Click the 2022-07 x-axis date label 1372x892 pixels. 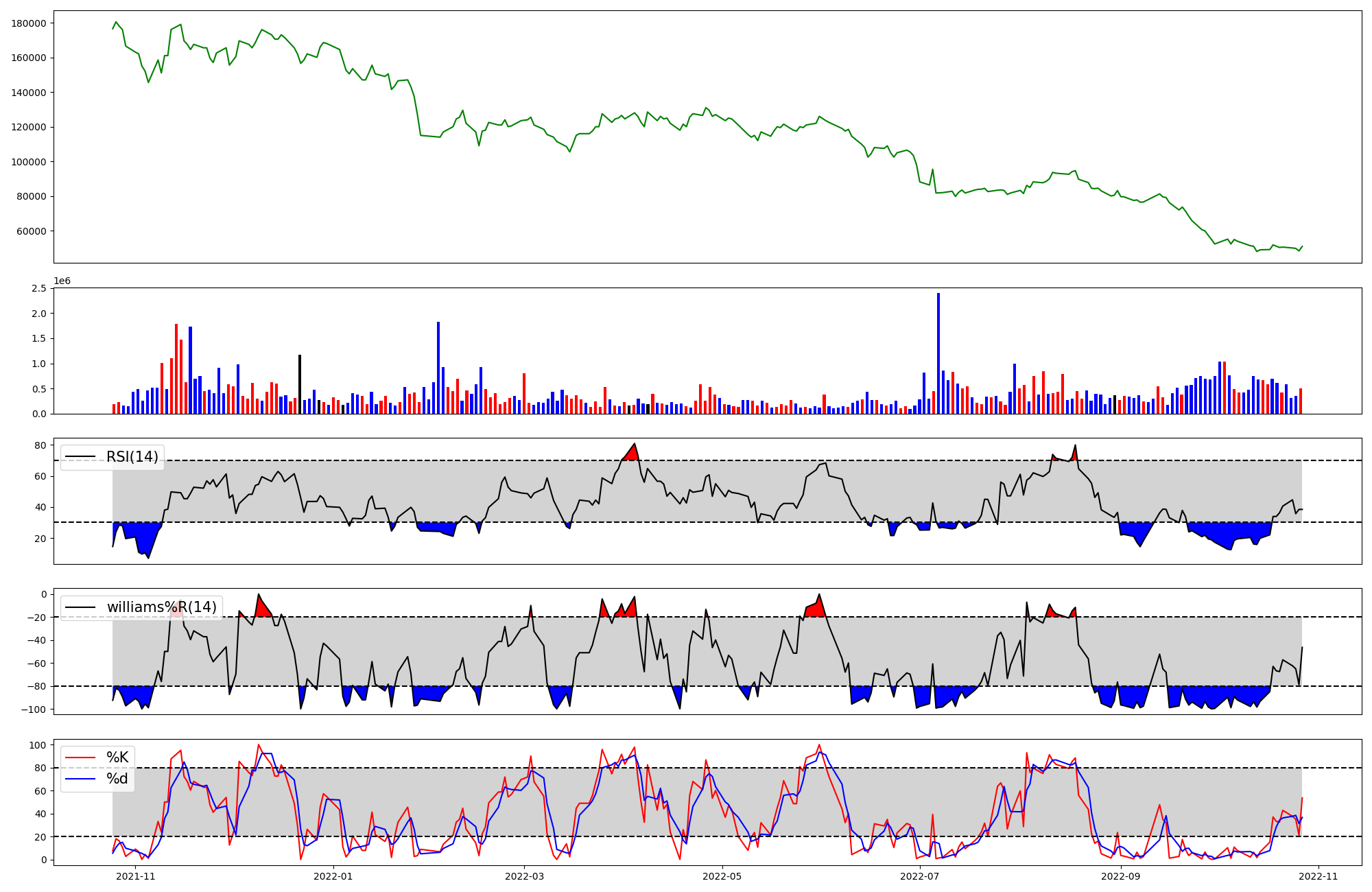tap(919, 876)
